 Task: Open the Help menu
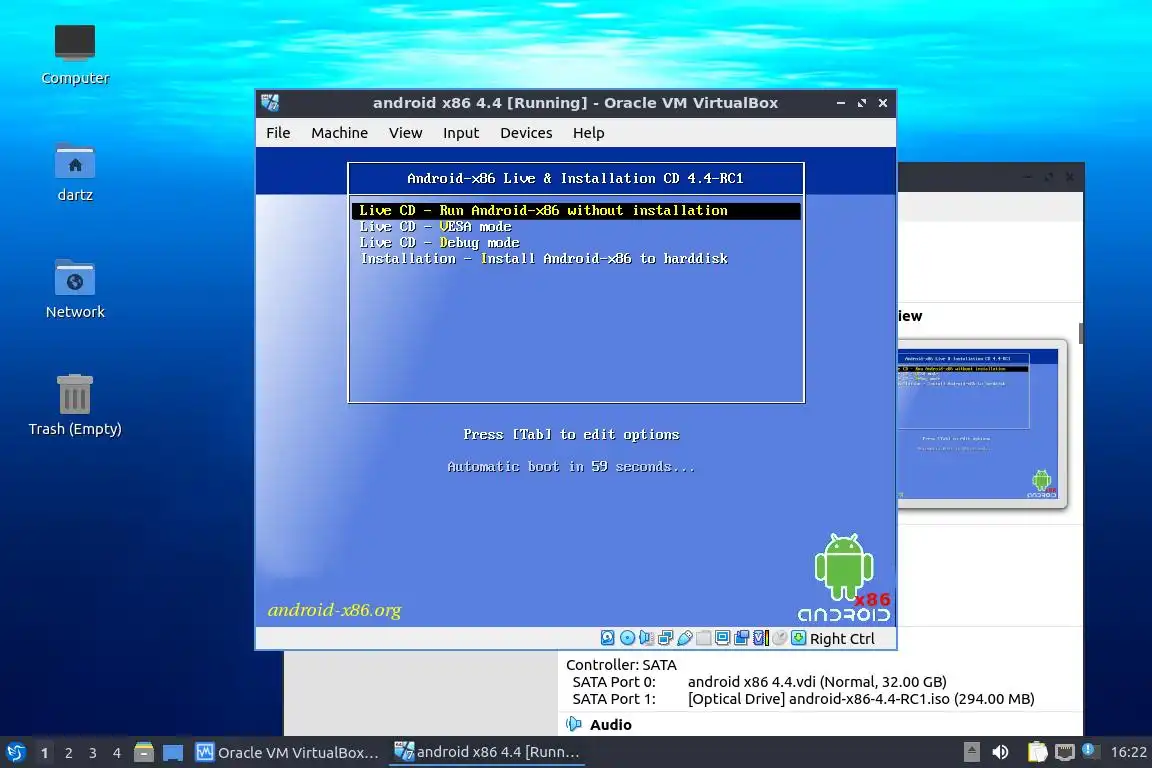(588, 133)
